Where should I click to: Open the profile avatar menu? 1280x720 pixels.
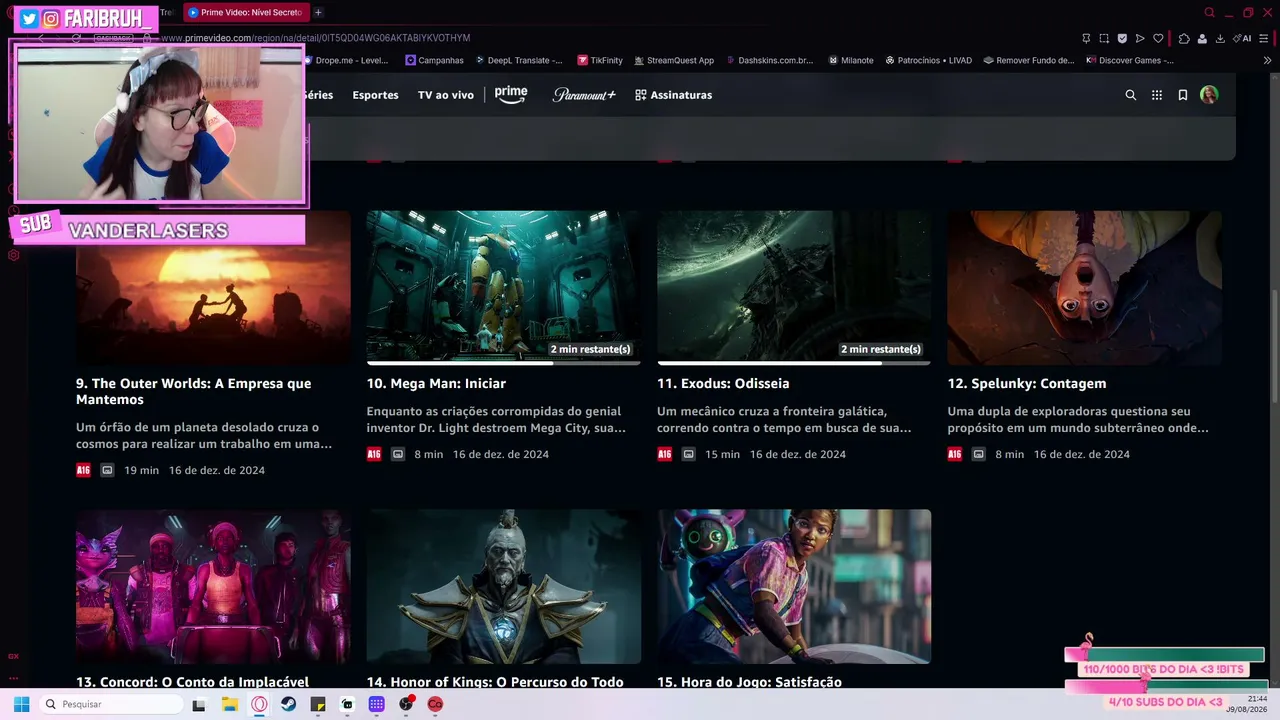[1209, 95]
